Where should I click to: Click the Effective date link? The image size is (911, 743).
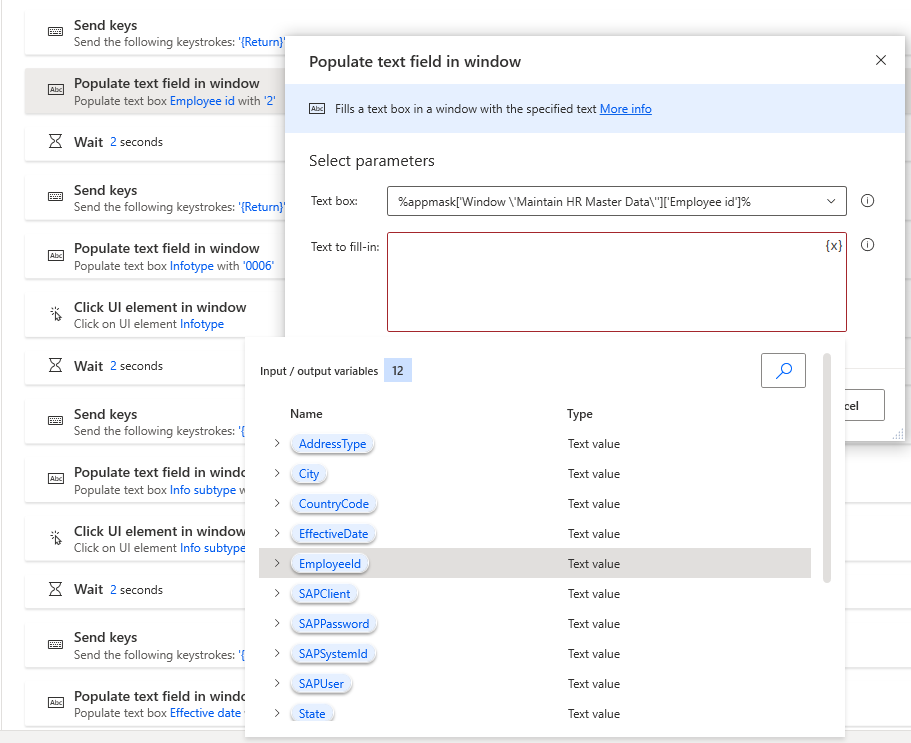click(x=205, y=713)
